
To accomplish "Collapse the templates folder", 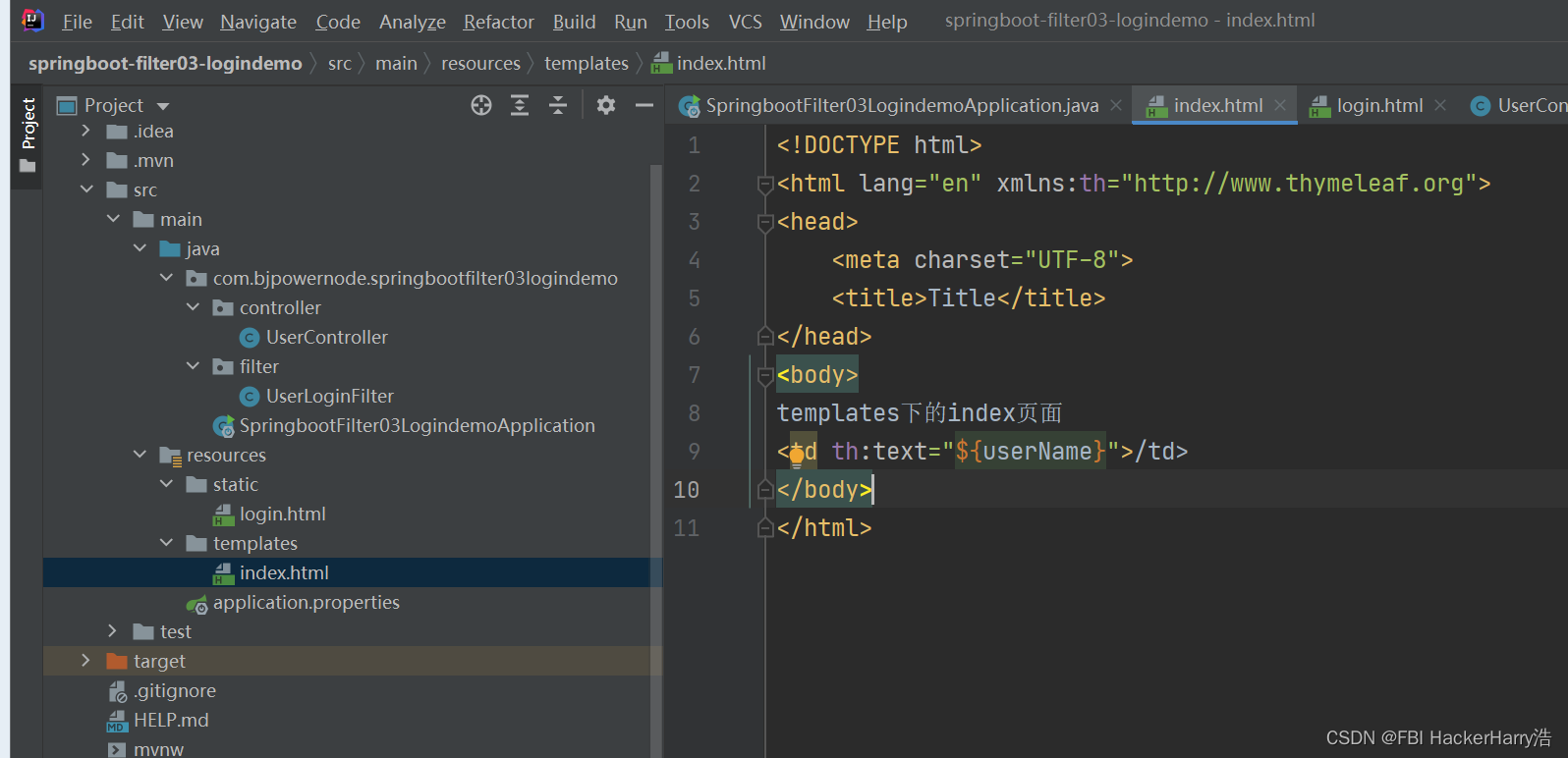I will pos(166,543).
